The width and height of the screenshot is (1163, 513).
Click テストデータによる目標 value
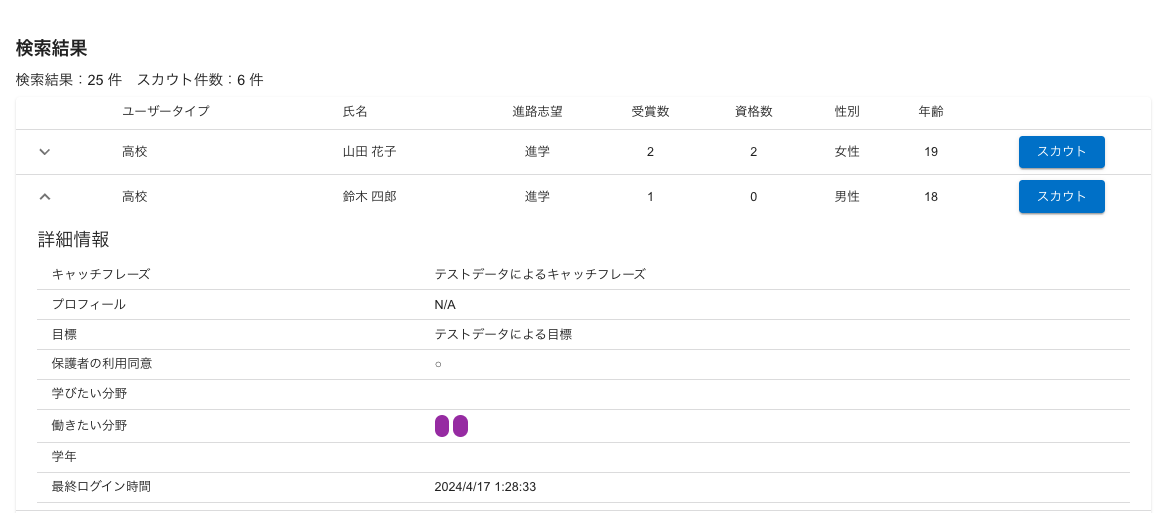(503, 334)
